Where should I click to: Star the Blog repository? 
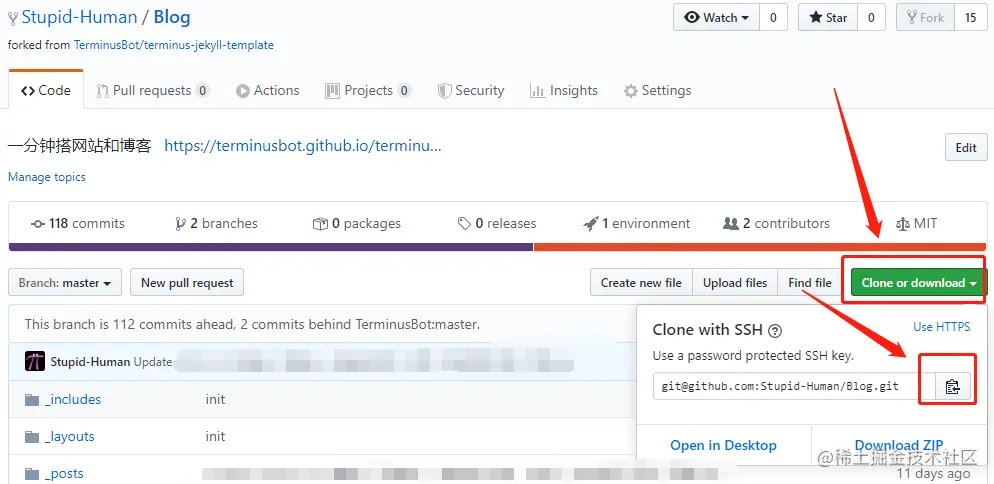click(828, 18)
